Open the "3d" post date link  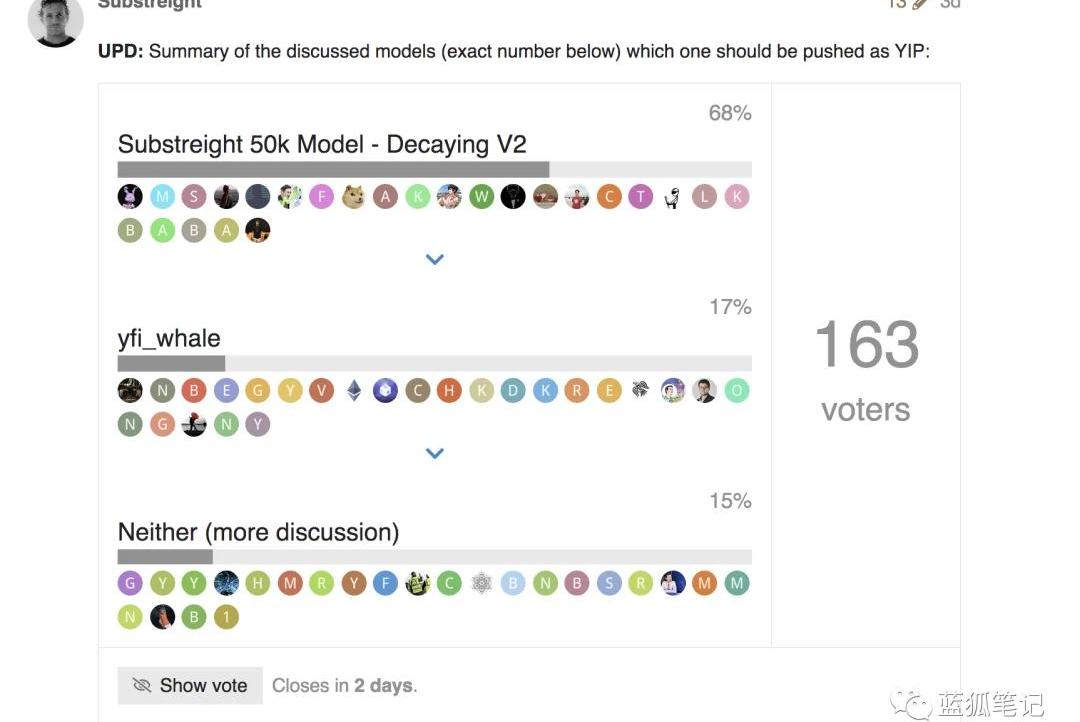point(950,4)
